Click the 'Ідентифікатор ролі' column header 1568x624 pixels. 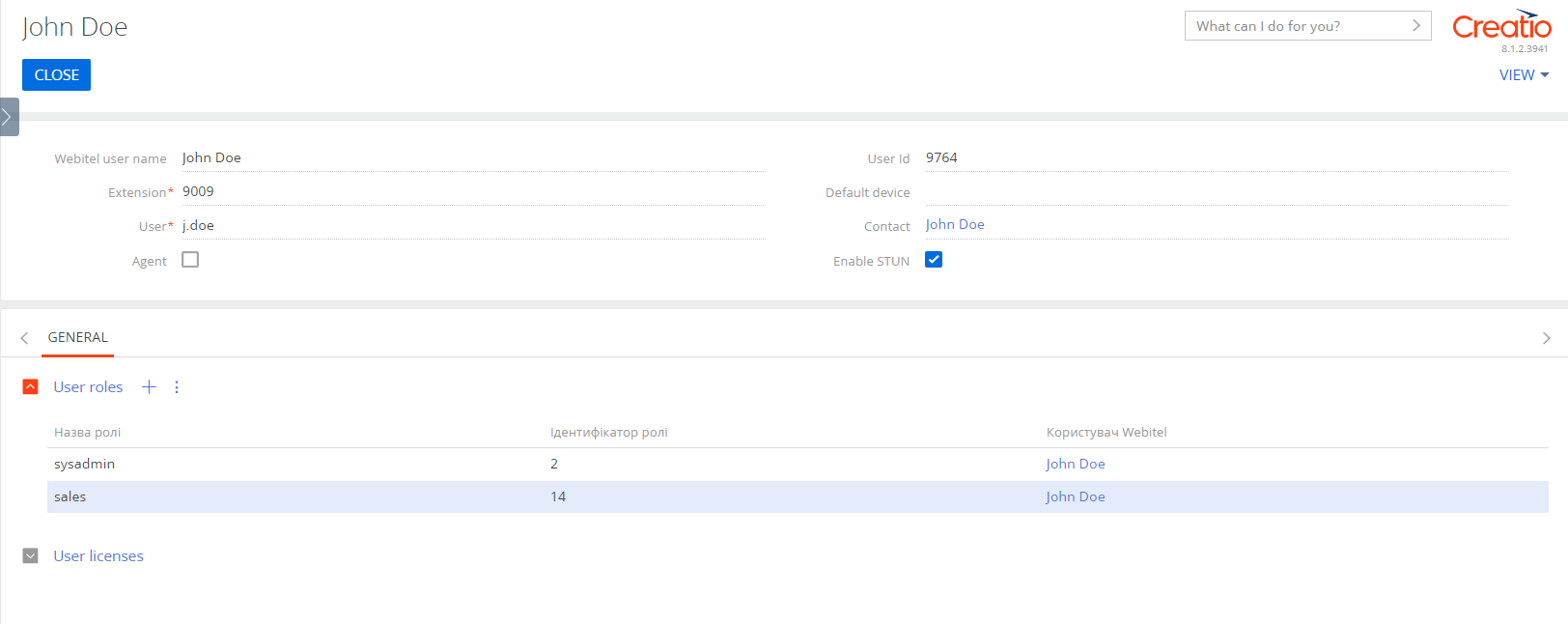coord(609,433)
